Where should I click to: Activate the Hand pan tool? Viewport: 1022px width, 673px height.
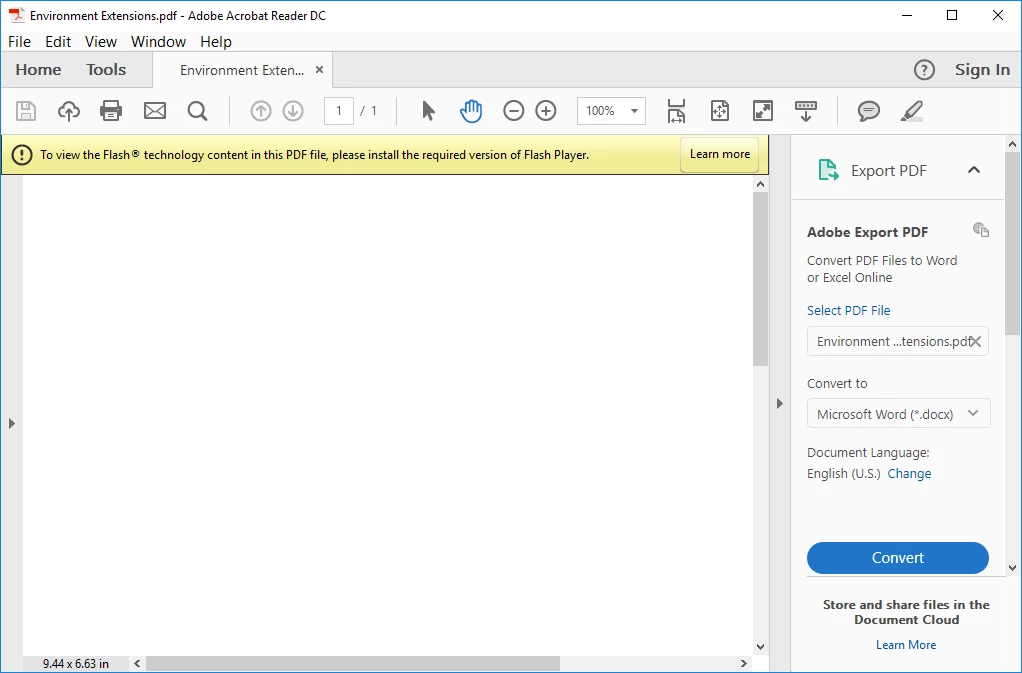(x=471, y=111)
